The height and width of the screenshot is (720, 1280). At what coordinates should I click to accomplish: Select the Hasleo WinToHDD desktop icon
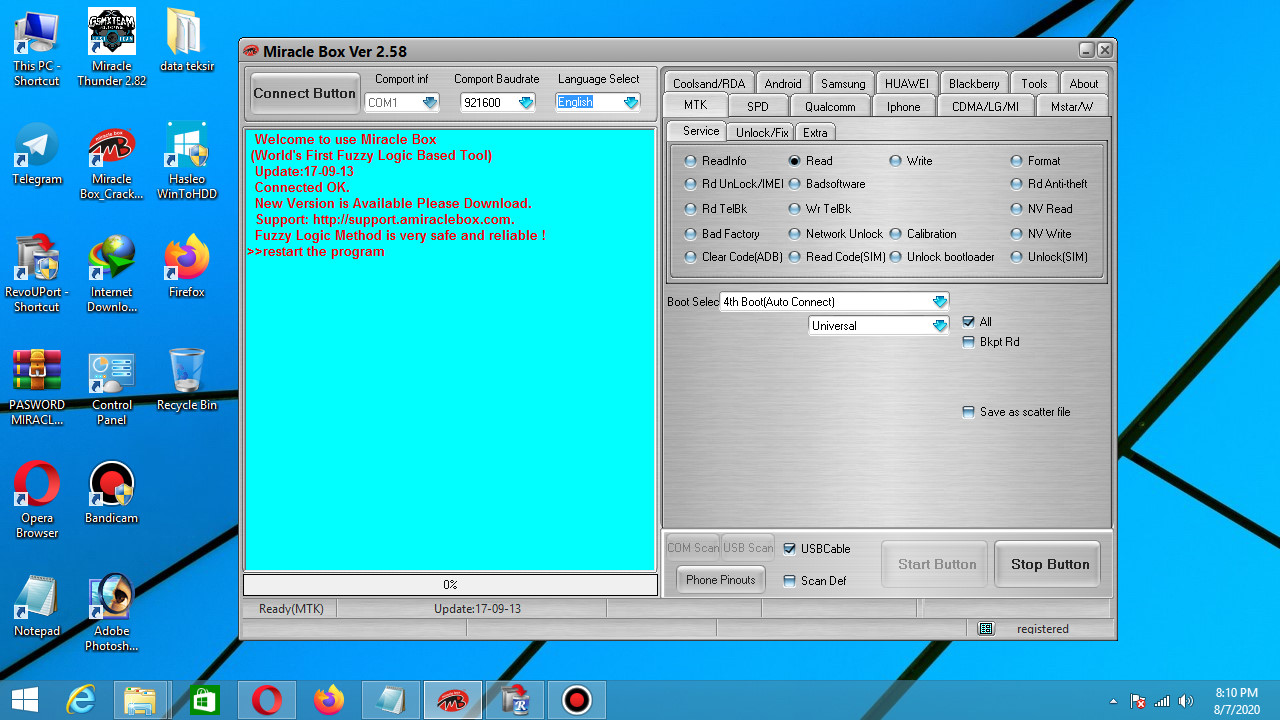coord(187,162)
